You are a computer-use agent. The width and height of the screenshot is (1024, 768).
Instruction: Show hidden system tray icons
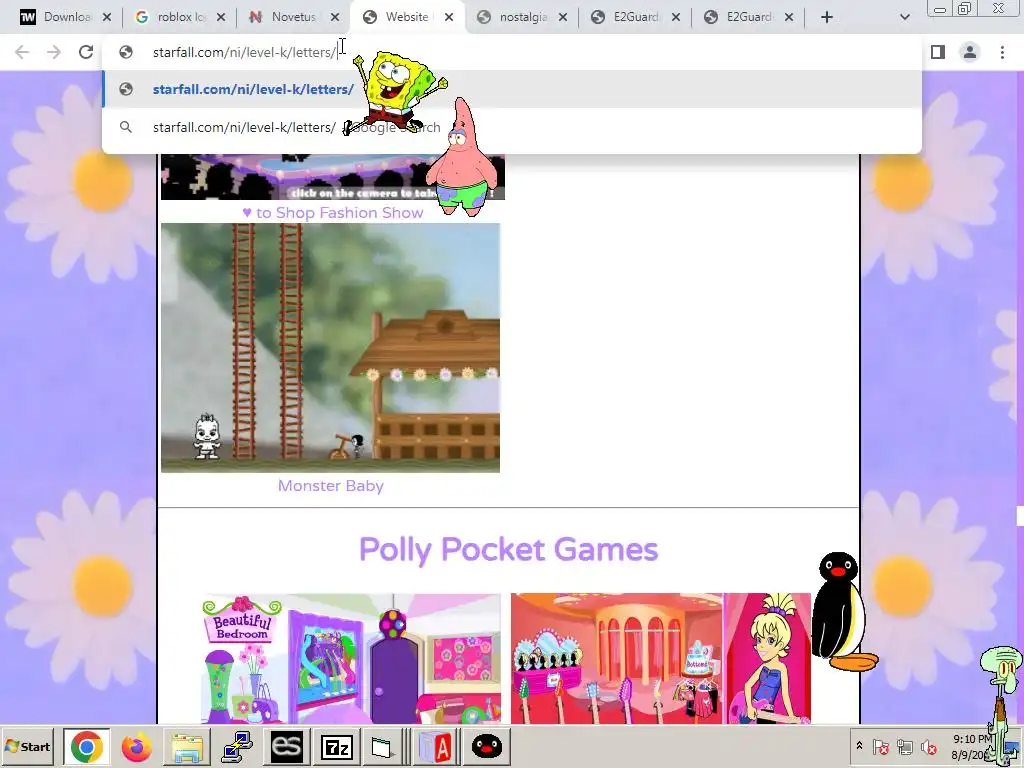tap(859, 746)
